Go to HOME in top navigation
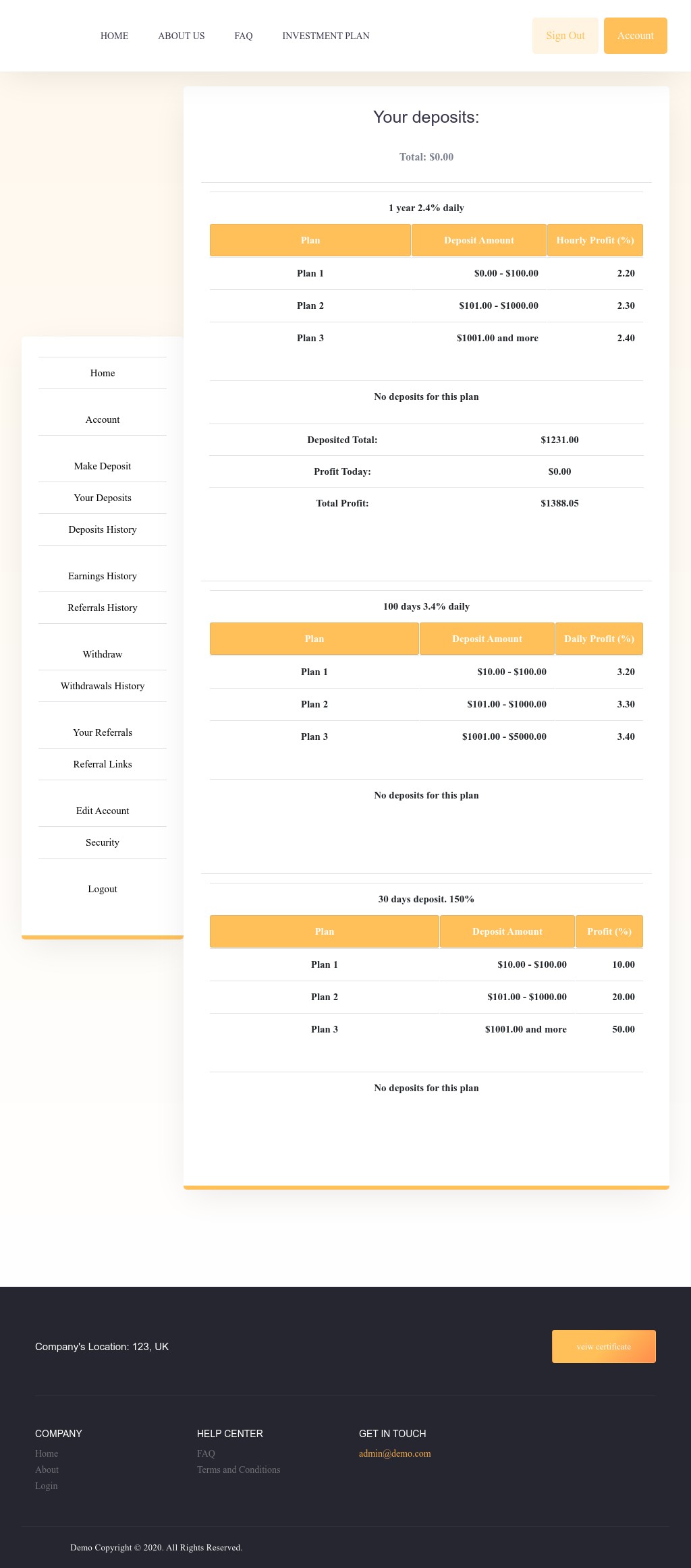Viewport: 691px width, 1568px height. 114,36
